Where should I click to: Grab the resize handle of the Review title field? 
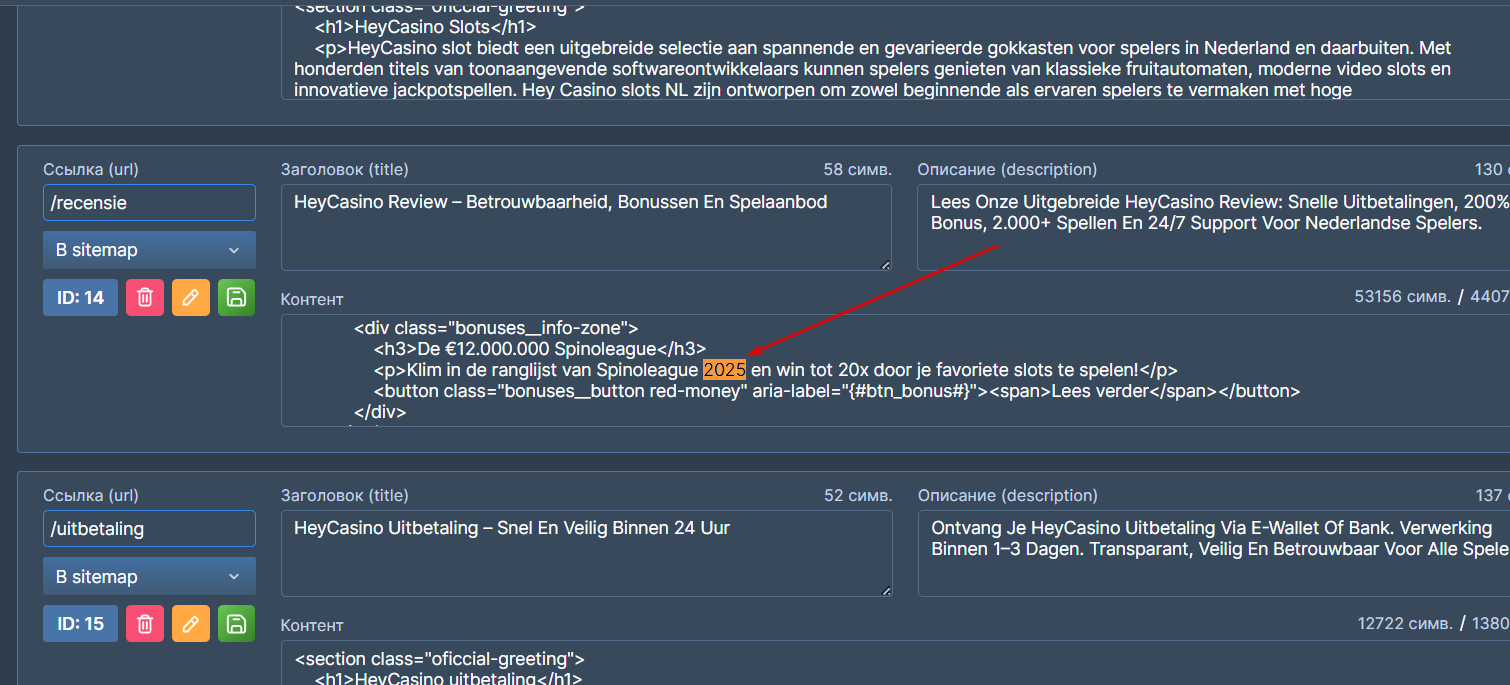click(x=886, y=265)
